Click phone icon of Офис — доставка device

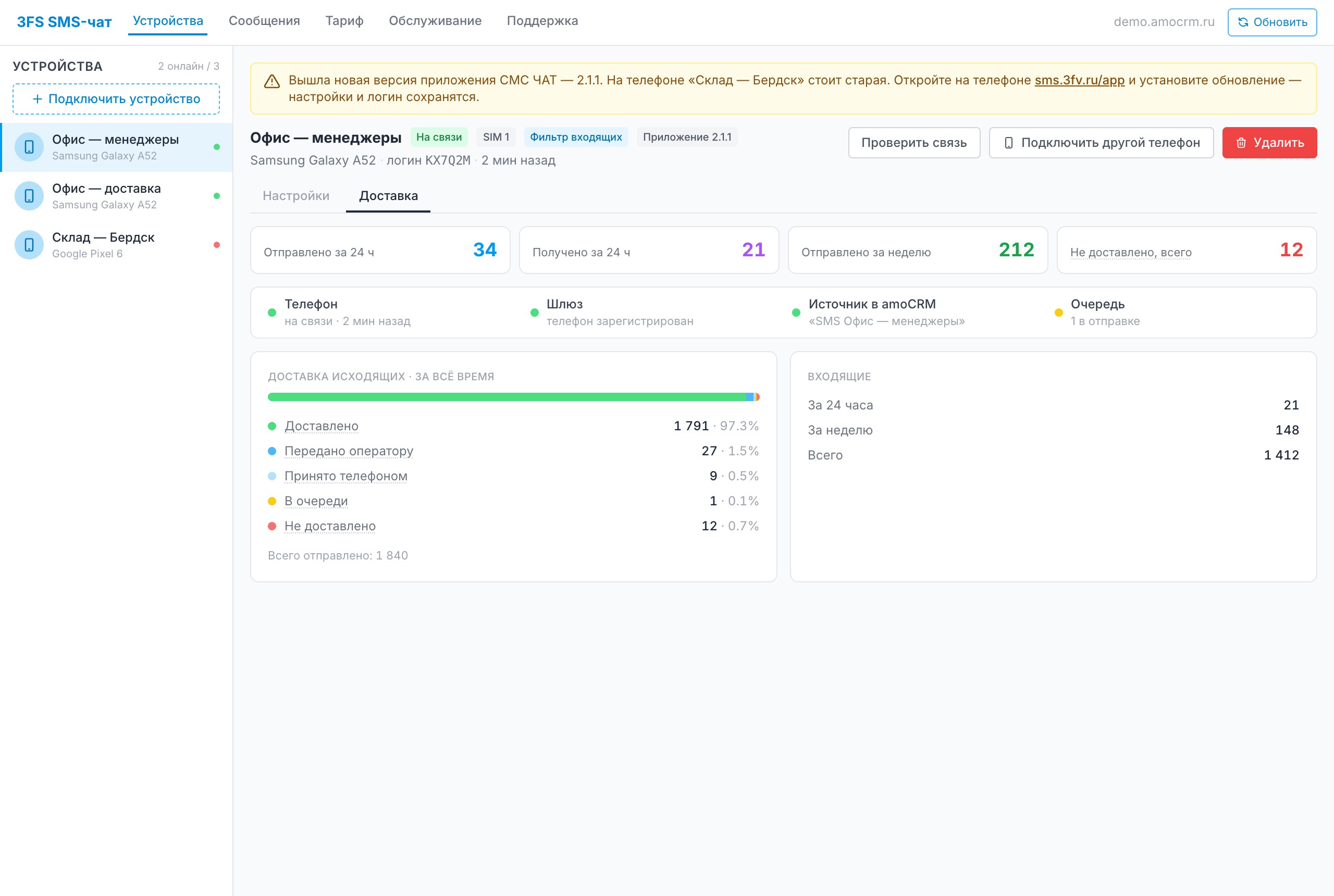[29, 196]
